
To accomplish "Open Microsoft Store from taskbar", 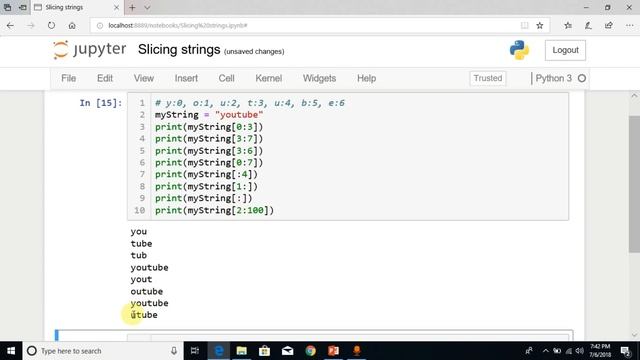I will [264, 351].
